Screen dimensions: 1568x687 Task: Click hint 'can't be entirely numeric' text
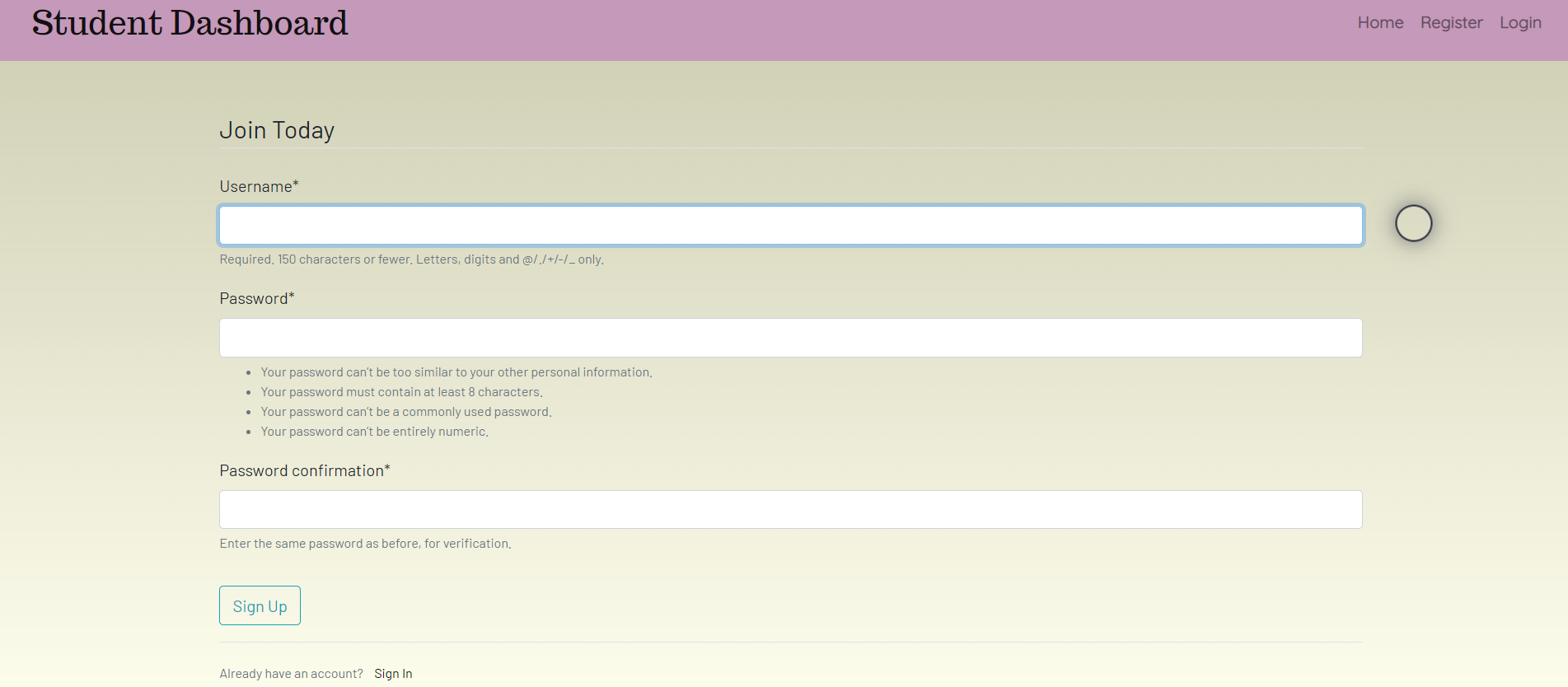coord(375,432)
